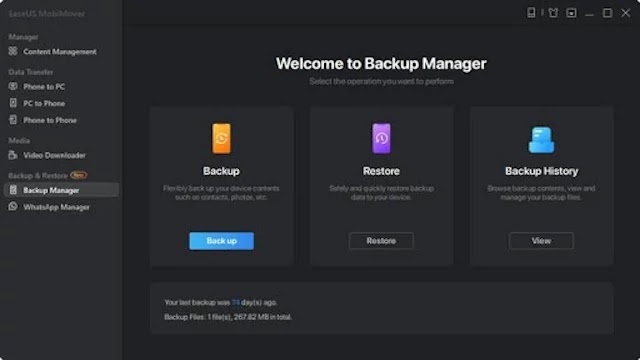Select PC to Phone in sidebar
Viewport: 640px width, 360px height.
tap(44, 103)
